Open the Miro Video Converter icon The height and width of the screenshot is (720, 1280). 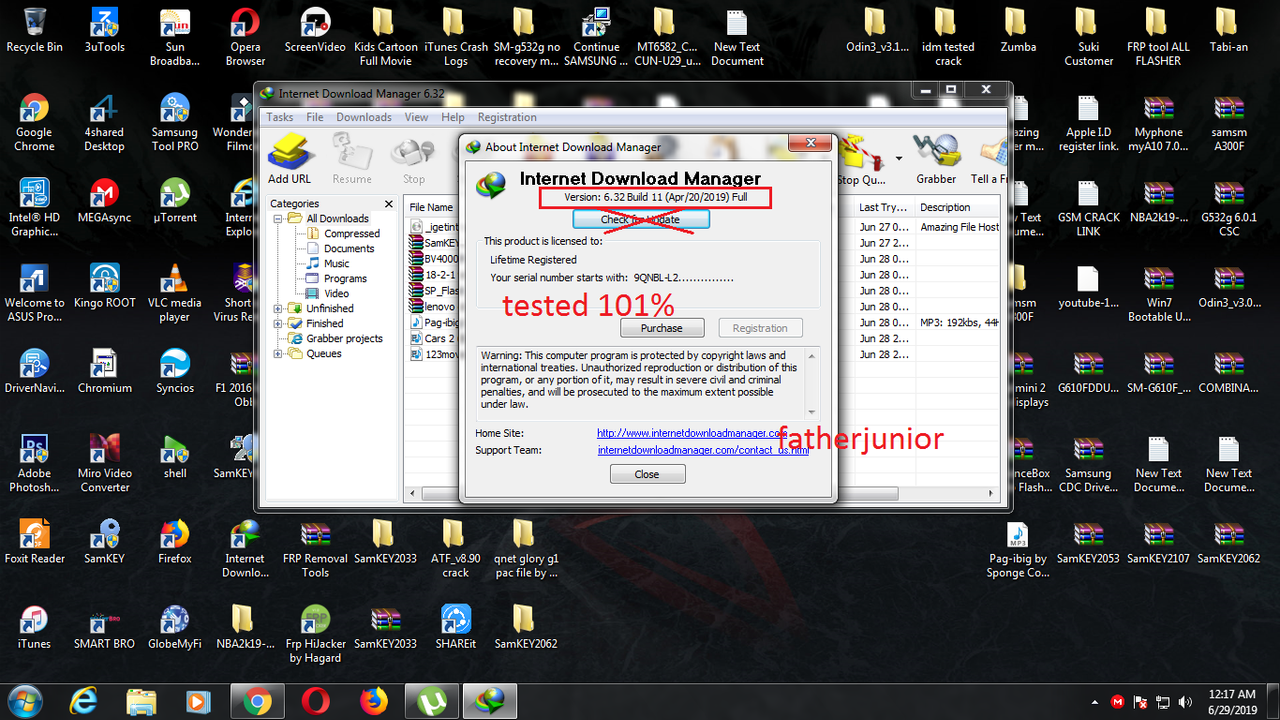coord(104,464)
